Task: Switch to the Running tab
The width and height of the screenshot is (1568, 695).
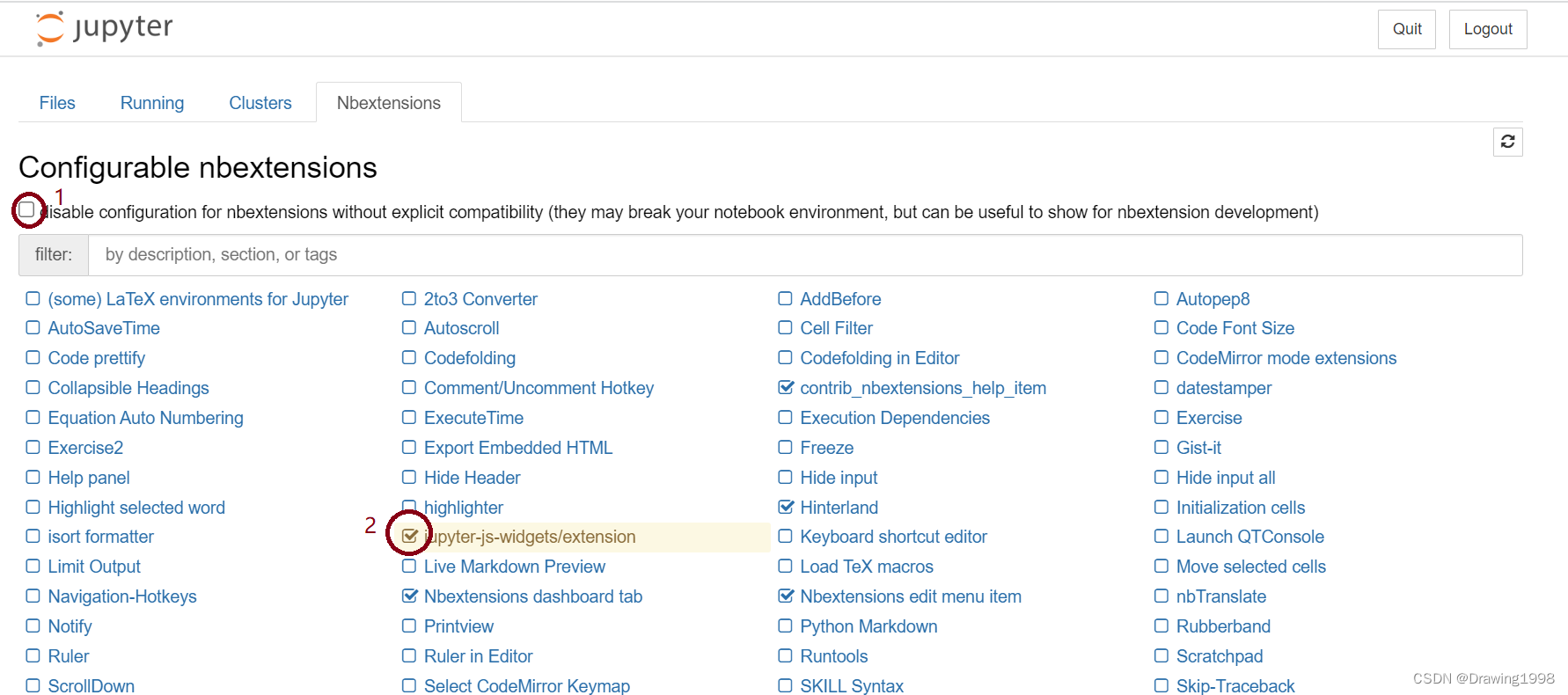Action: click(152, 103)
